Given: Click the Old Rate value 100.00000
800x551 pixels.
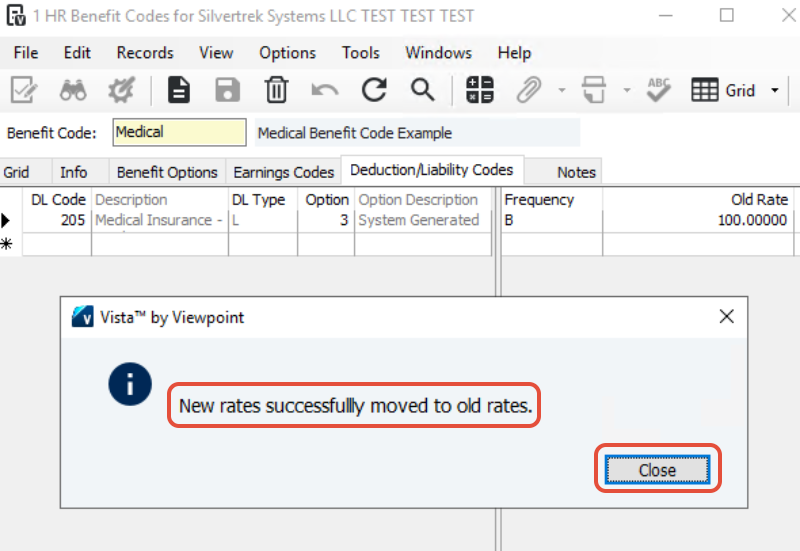Looking at the screenshot, I should click(x=697, y=220).
